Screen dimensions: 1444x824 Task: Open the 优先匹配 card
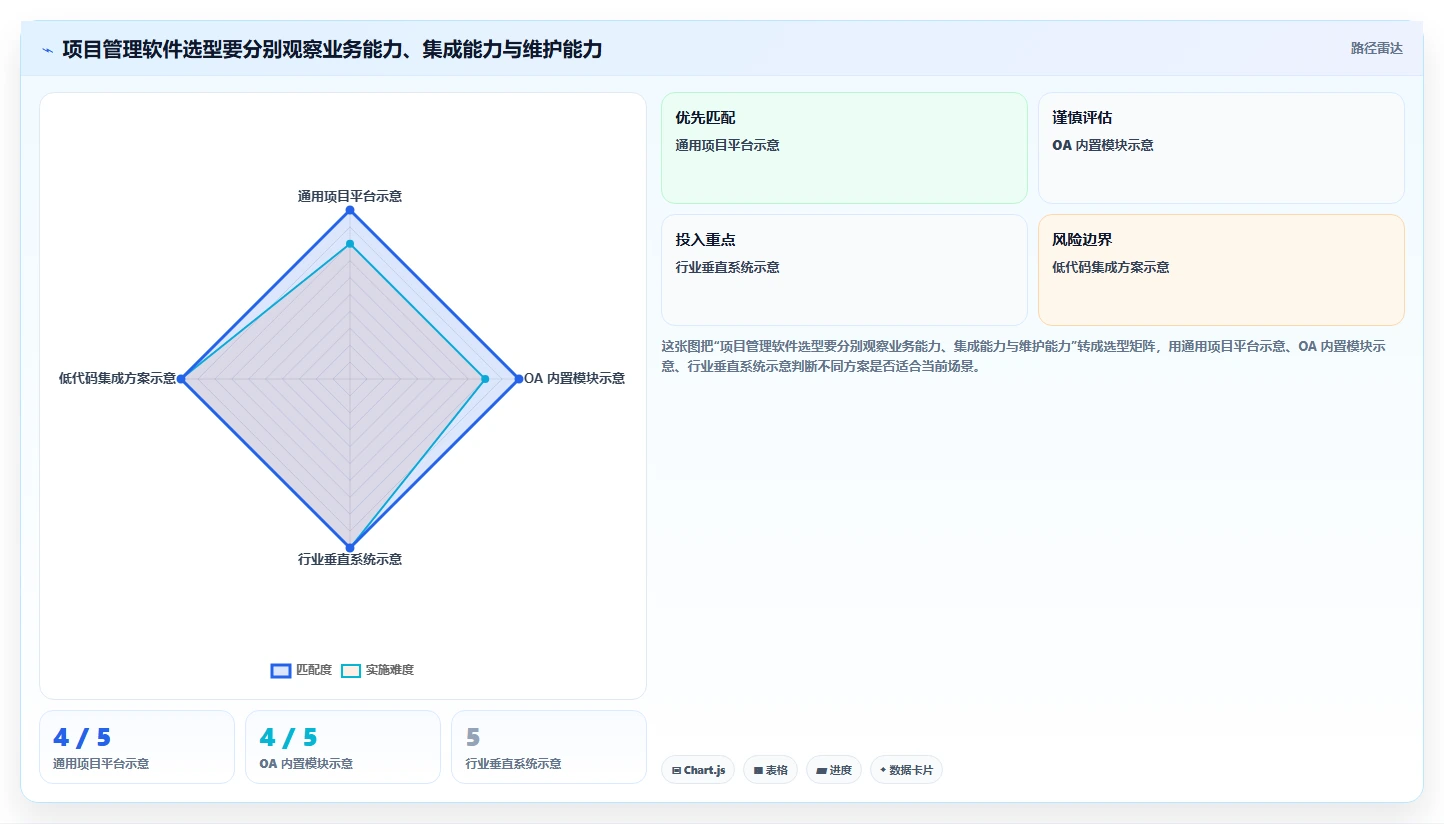(844, 148)
